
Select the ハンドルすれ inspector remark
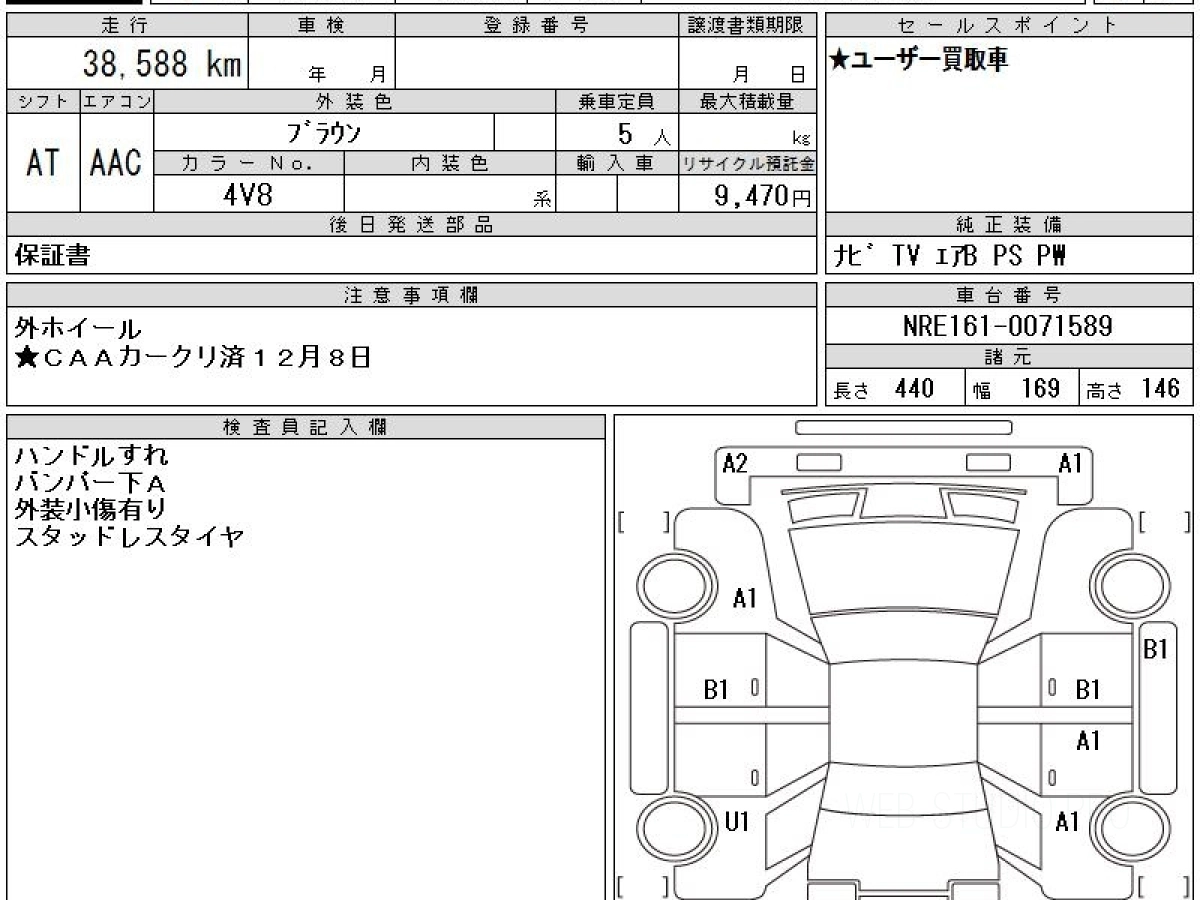[x=92, y=456]
